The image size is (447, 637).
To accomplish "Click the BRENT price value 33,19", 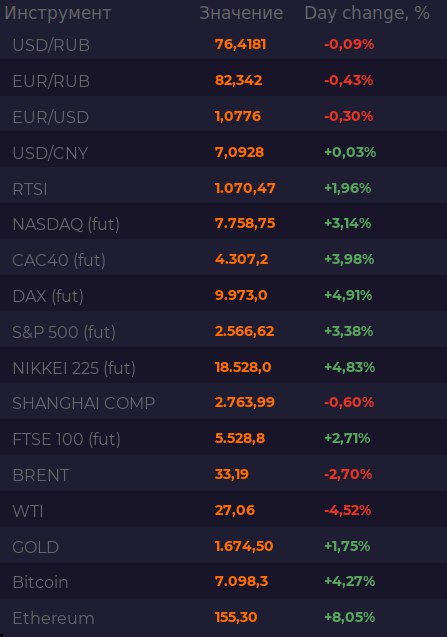I will click(232, 474).
